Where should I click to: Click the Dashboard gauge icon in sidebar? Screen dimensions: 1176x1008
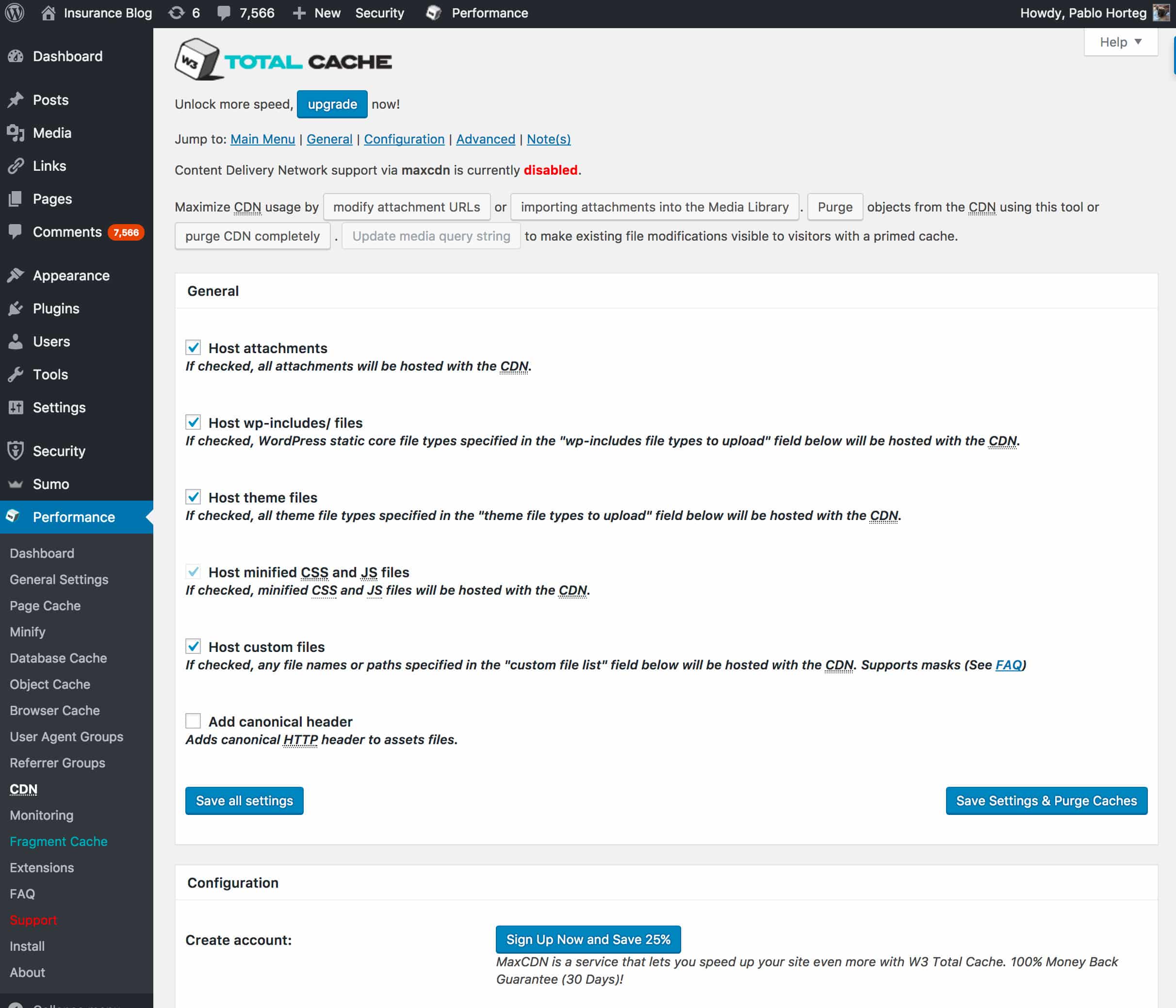pos(16,56)
